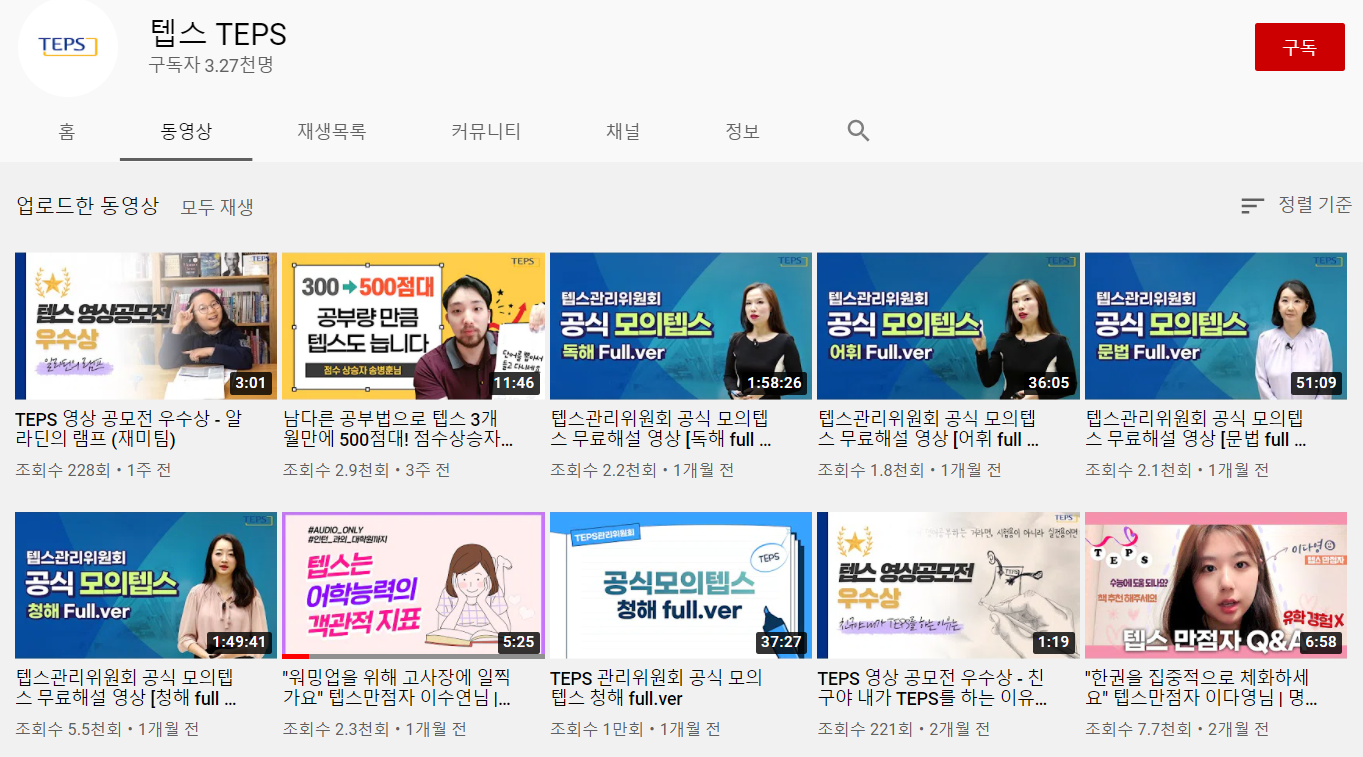Open the 1:19 영상공모전 우수상 thumbnail
Viewport: 1363px width, 757px height.
(948, 586)
